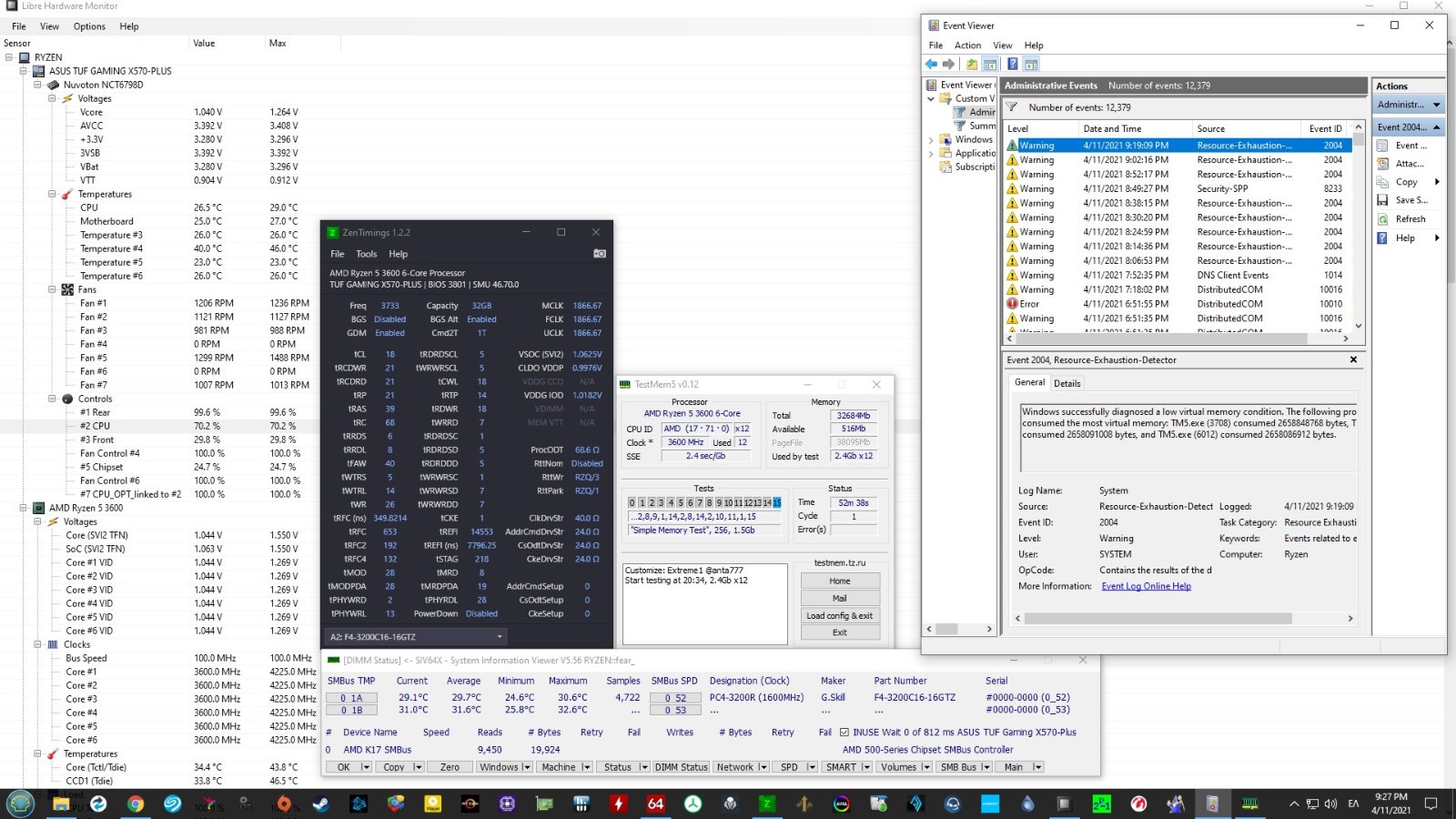Click the ZenTimings green Z taskbar icon
The image size is (1456, 819).
tap(767, 804)
